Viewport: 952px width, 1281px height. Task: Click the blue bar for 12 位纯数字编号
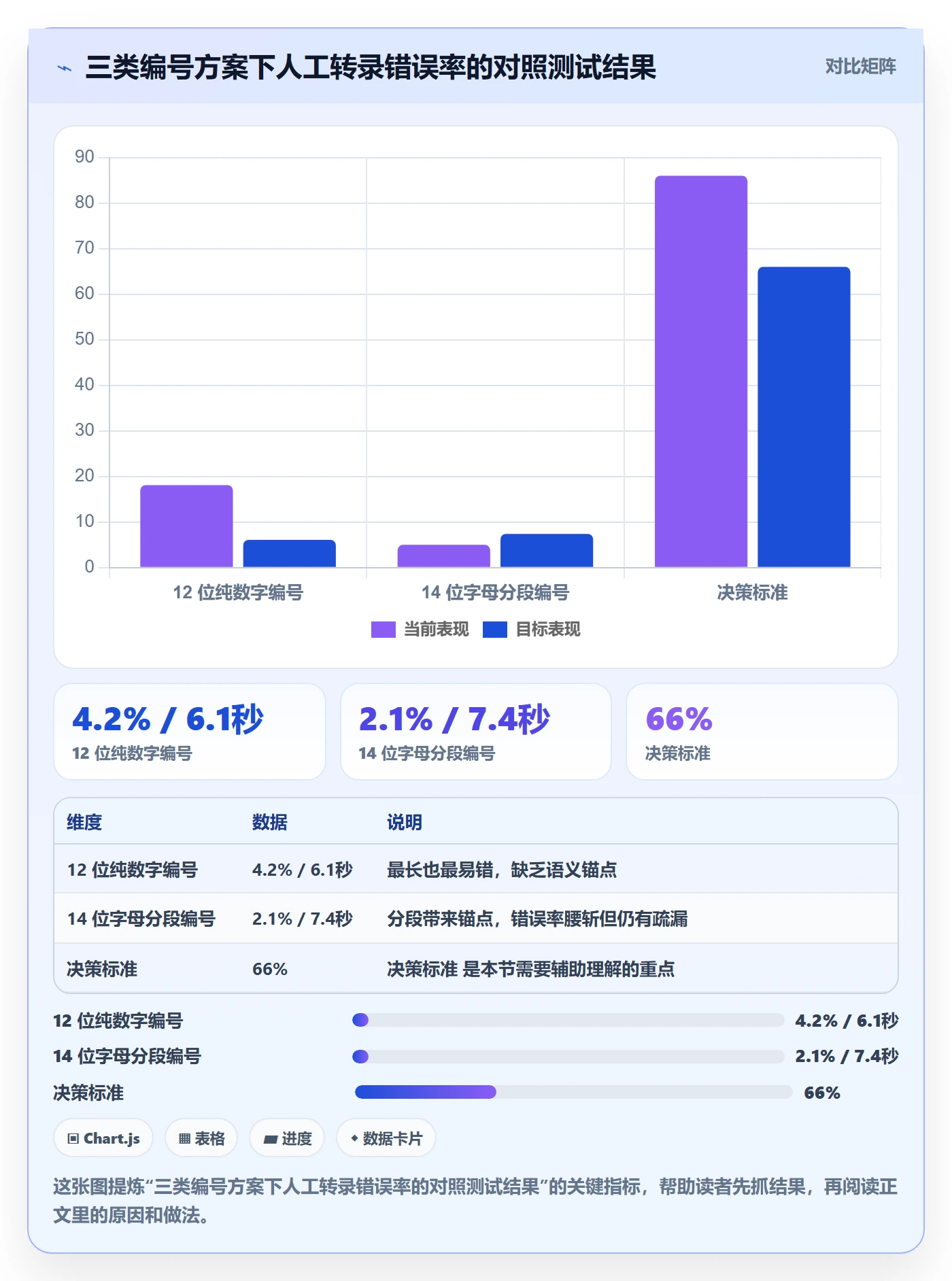(x=290, y=553)
